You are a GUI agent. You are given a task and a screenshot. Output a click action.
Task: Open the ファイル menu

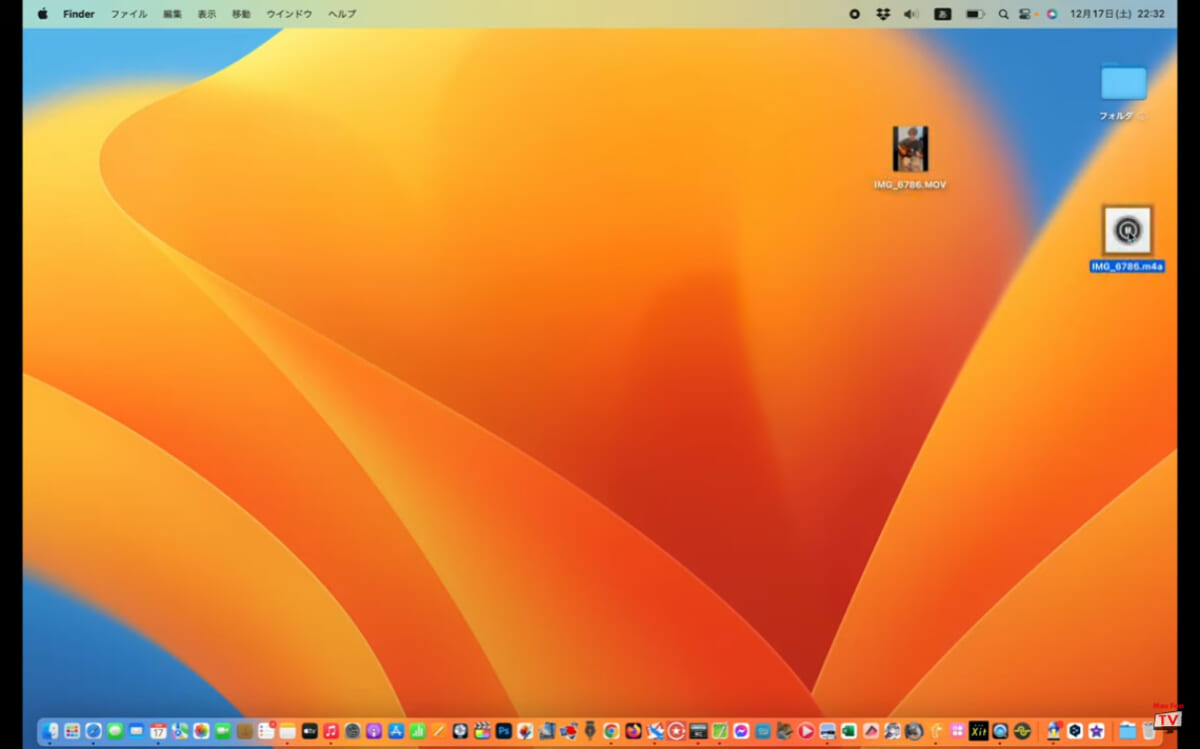point(128,14)
